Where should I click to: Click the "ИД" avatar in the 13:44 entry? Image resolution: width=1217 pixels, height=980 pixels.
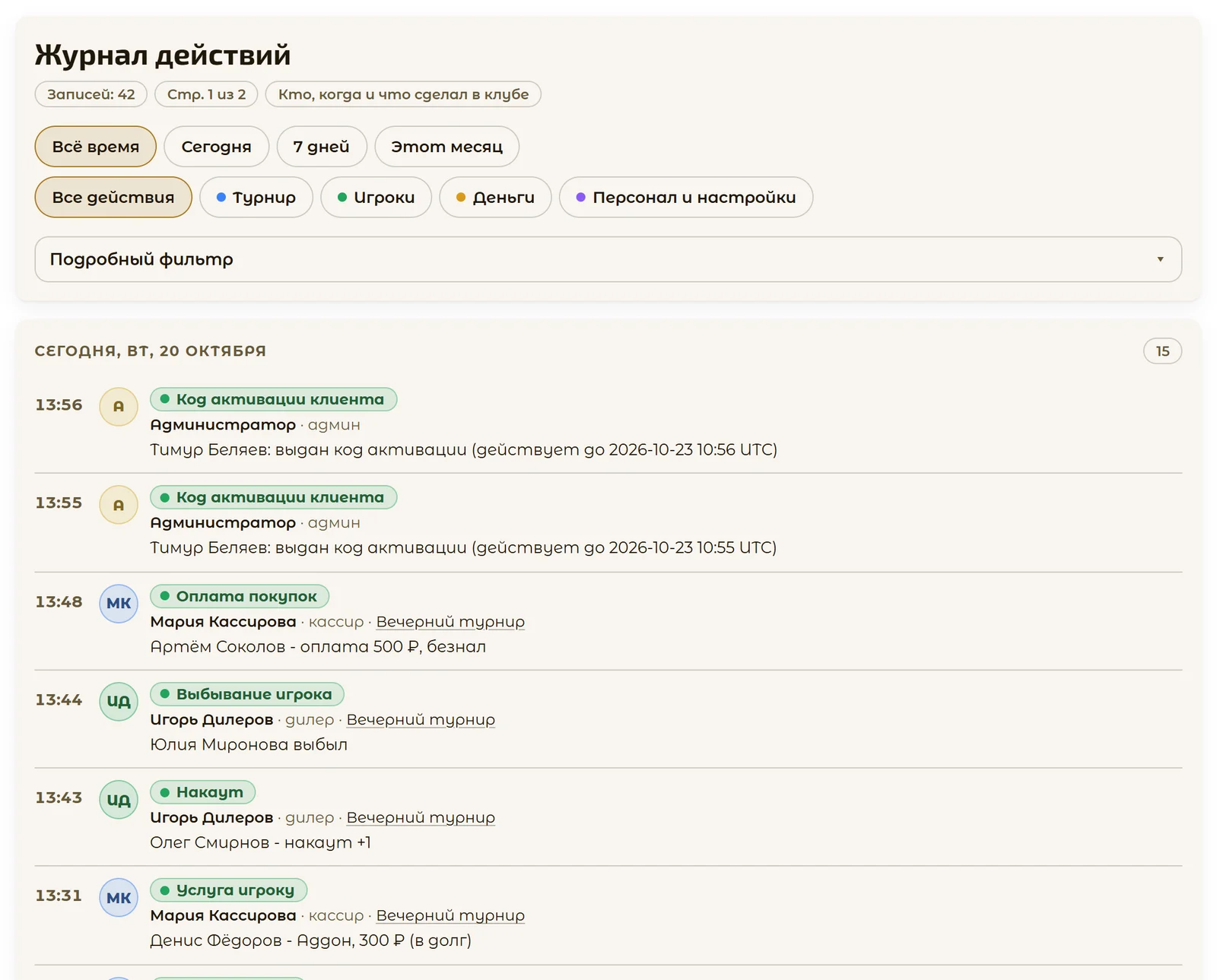(x=119, y=701)
